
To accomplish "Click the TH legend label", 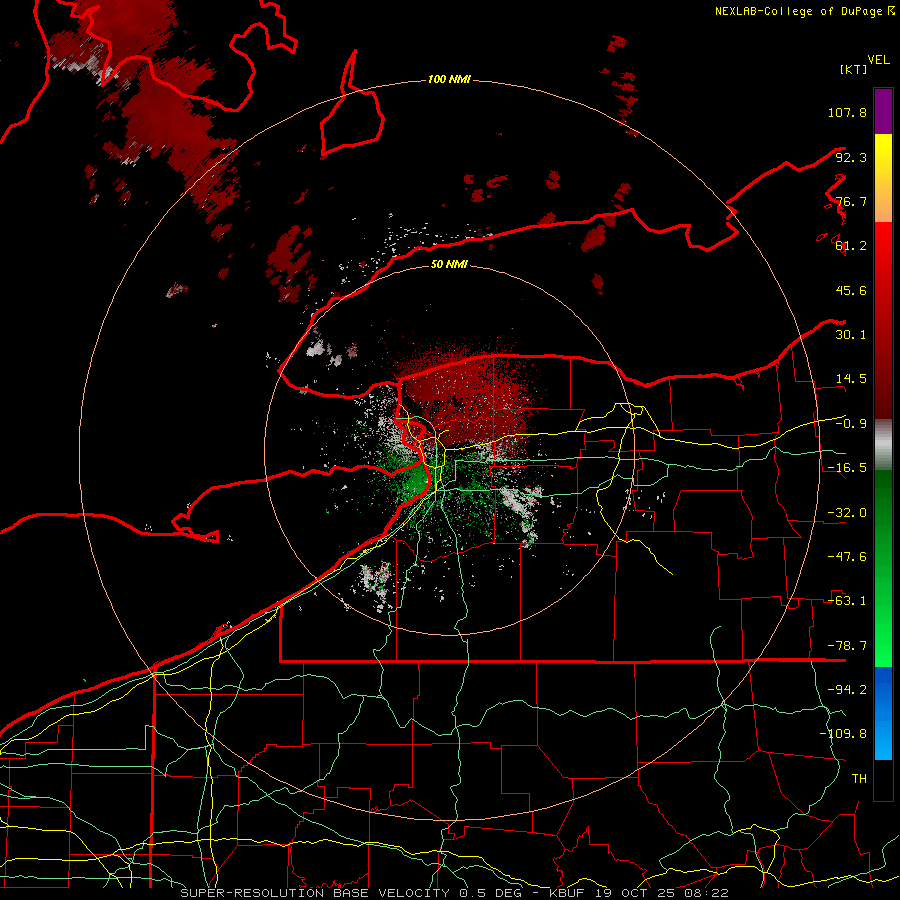I will [x=859, y=779].
